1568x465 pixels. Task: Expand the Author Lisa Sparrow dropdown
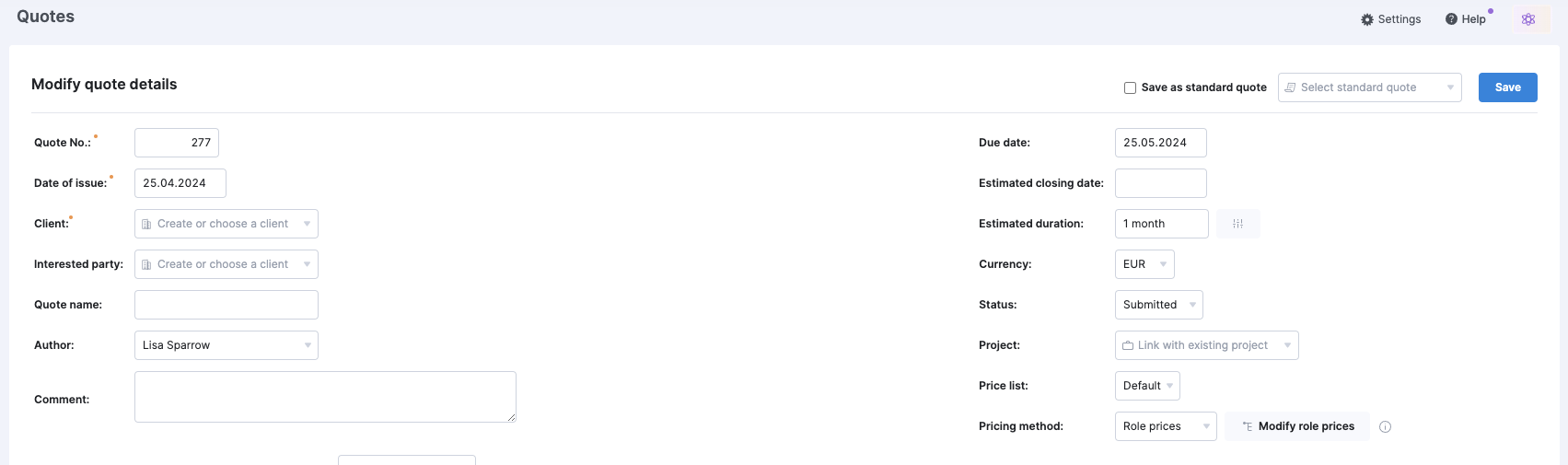(226, 345)
